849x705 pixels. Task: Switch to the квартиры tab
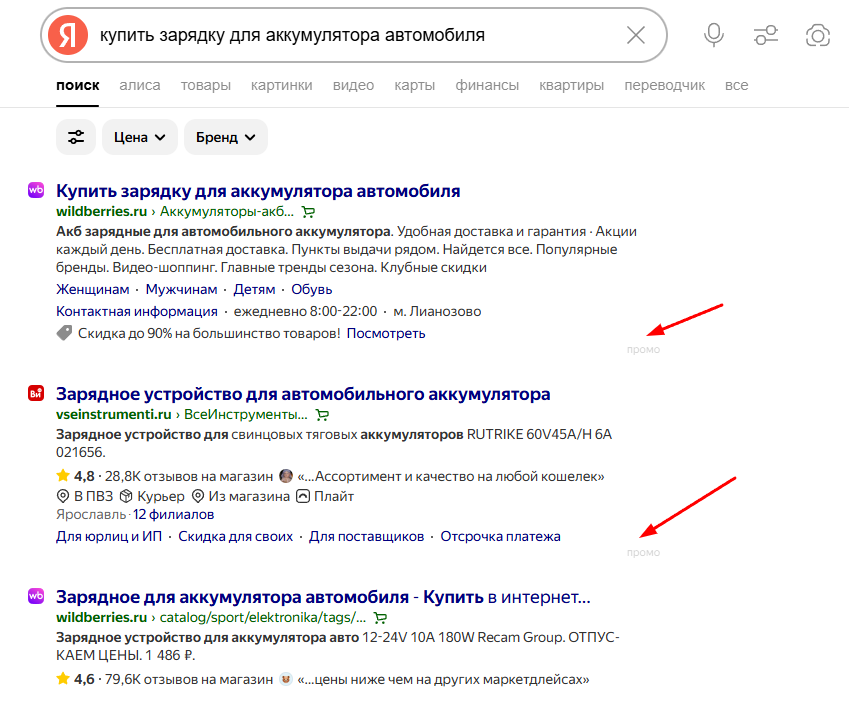[571, 86]
